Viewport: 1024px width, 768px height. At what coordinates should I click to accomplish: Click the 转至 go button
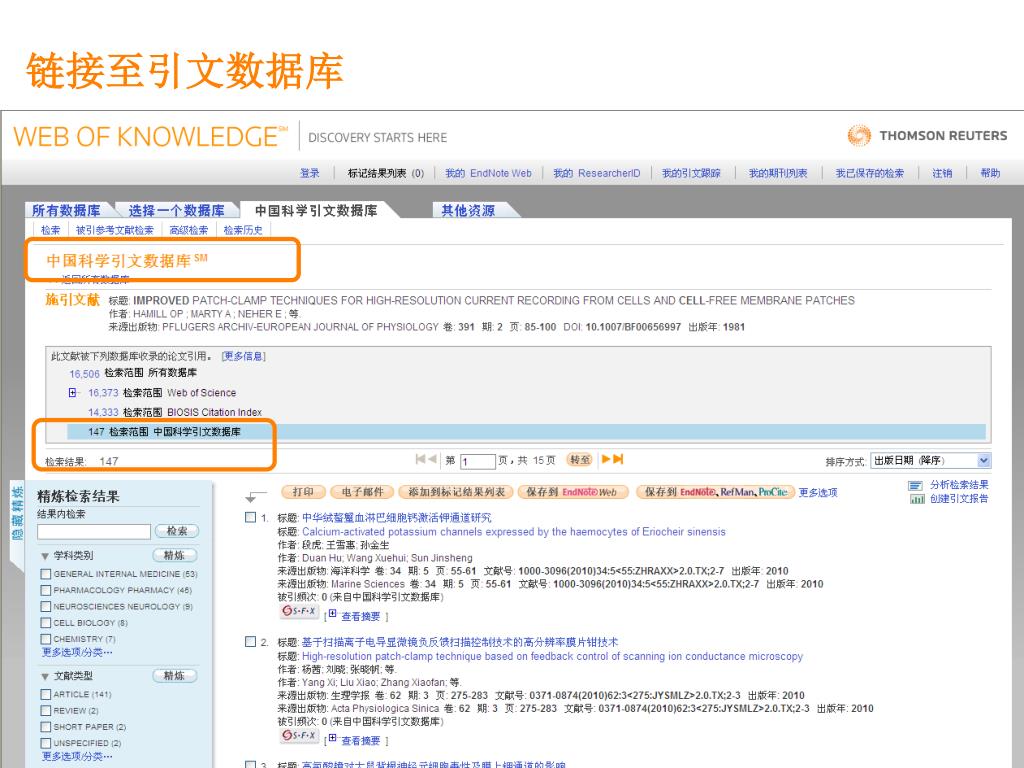click(580, 459)
